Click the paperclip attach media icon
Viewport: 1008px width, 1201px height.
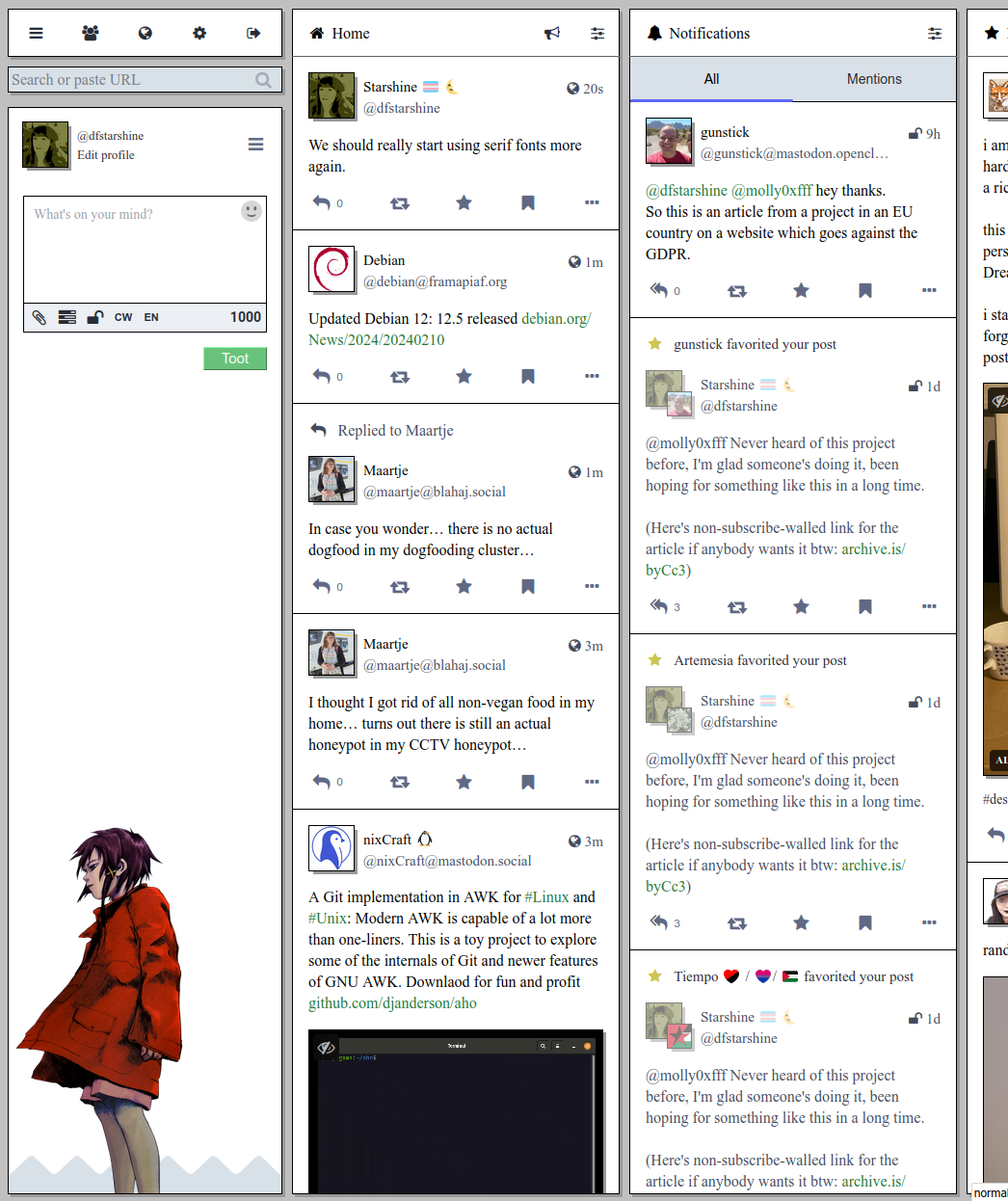point(40,317)
